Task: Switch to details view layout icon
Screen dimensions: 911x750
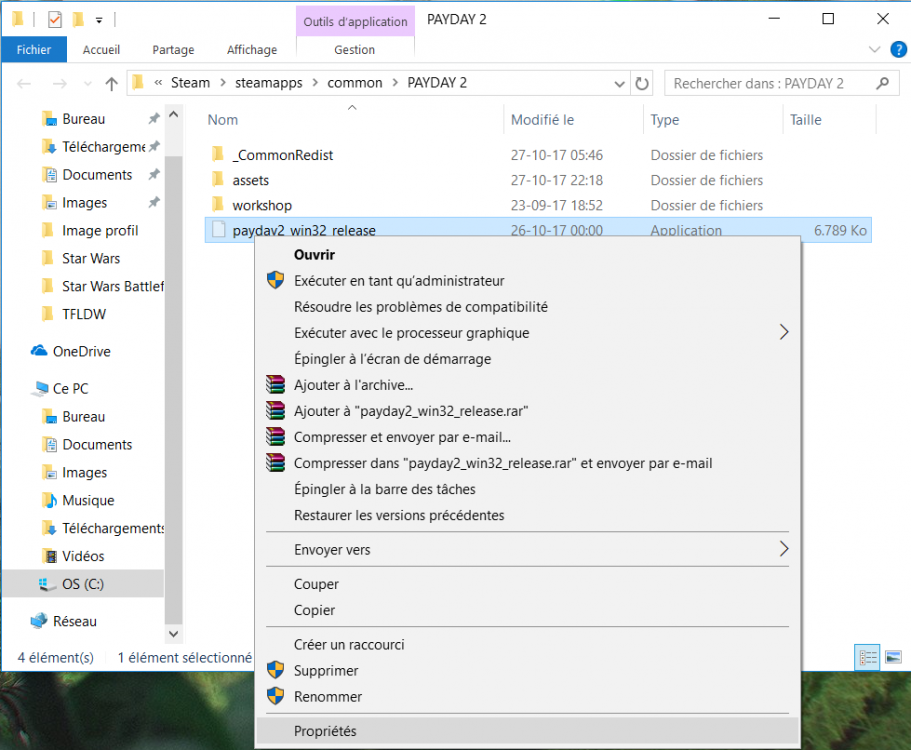Action: (x=868, y=657)
